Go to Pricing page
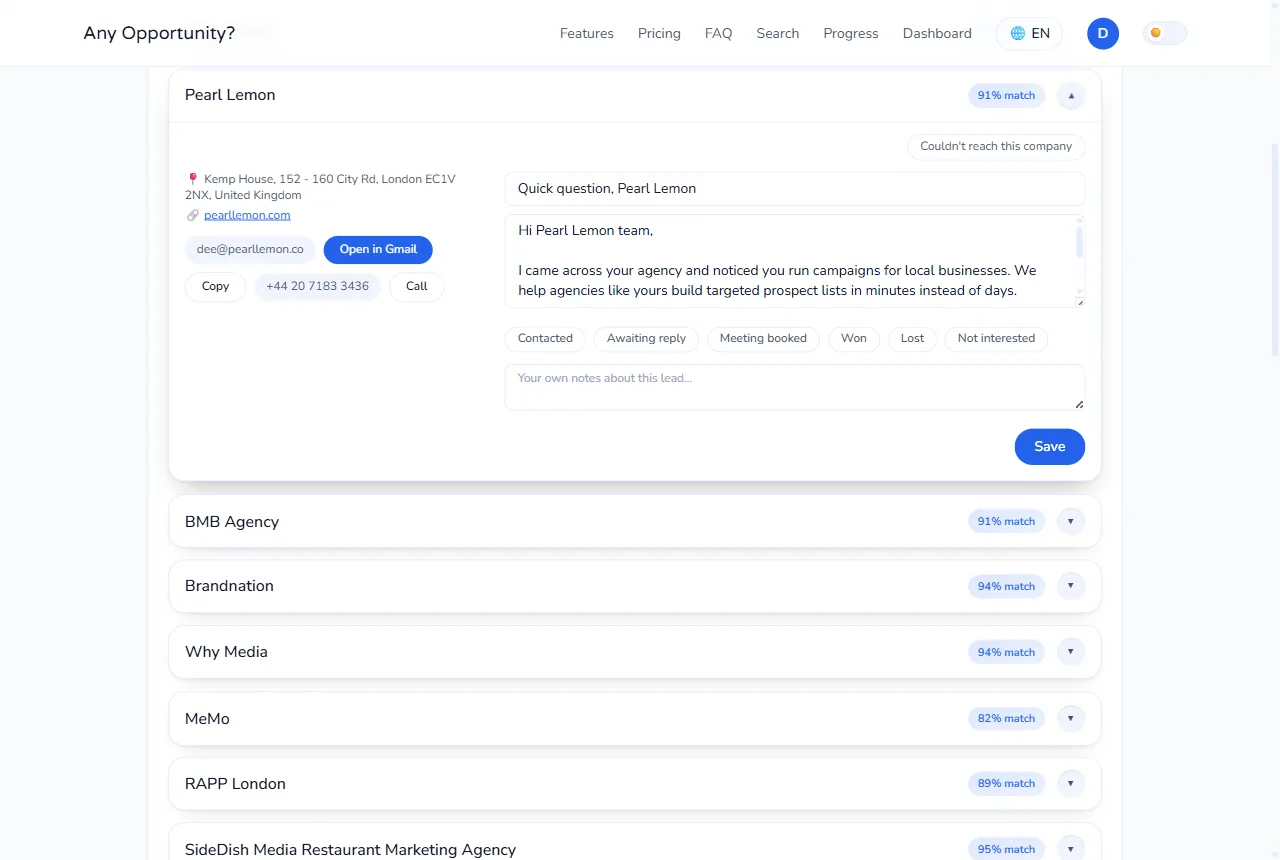Viewport: 1280px width, 860px height. pos(659,33)
